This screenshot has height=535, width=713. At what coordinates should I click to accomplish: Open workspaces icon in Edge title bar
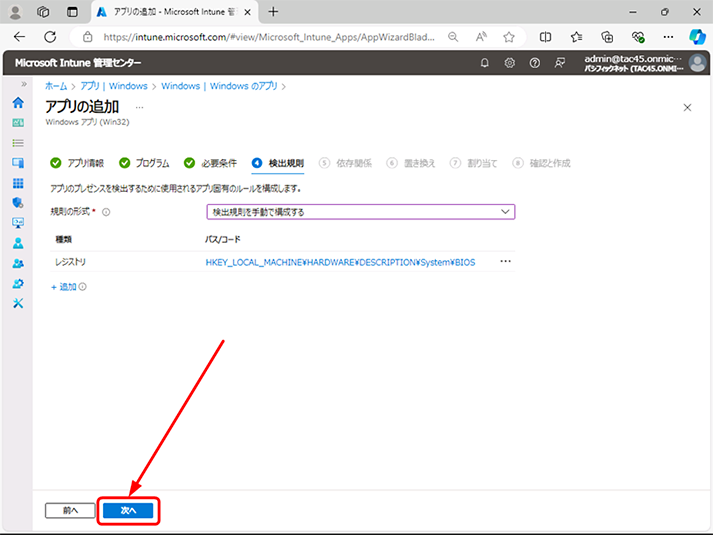coord(43,12)
